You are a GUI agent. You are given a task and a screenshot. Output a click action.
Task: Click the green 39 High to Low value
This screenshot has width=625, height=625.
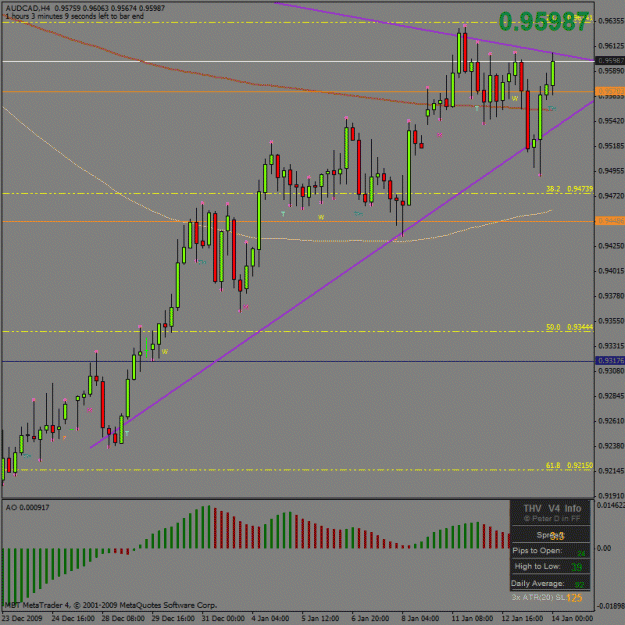(x=576, y=567)
